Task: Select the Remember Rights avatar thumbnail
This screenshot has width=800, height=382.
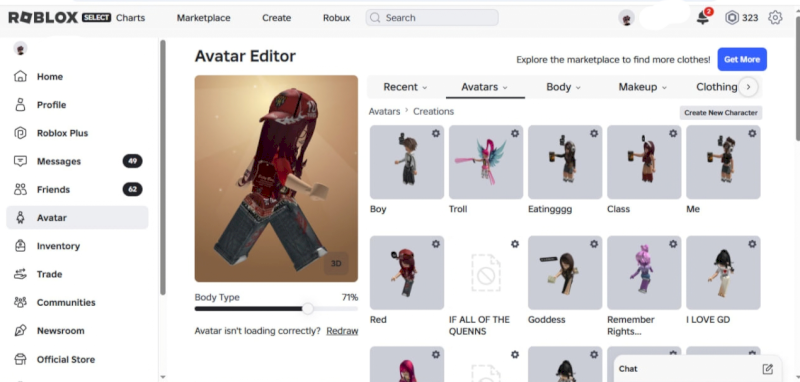Action: [644, 273]
